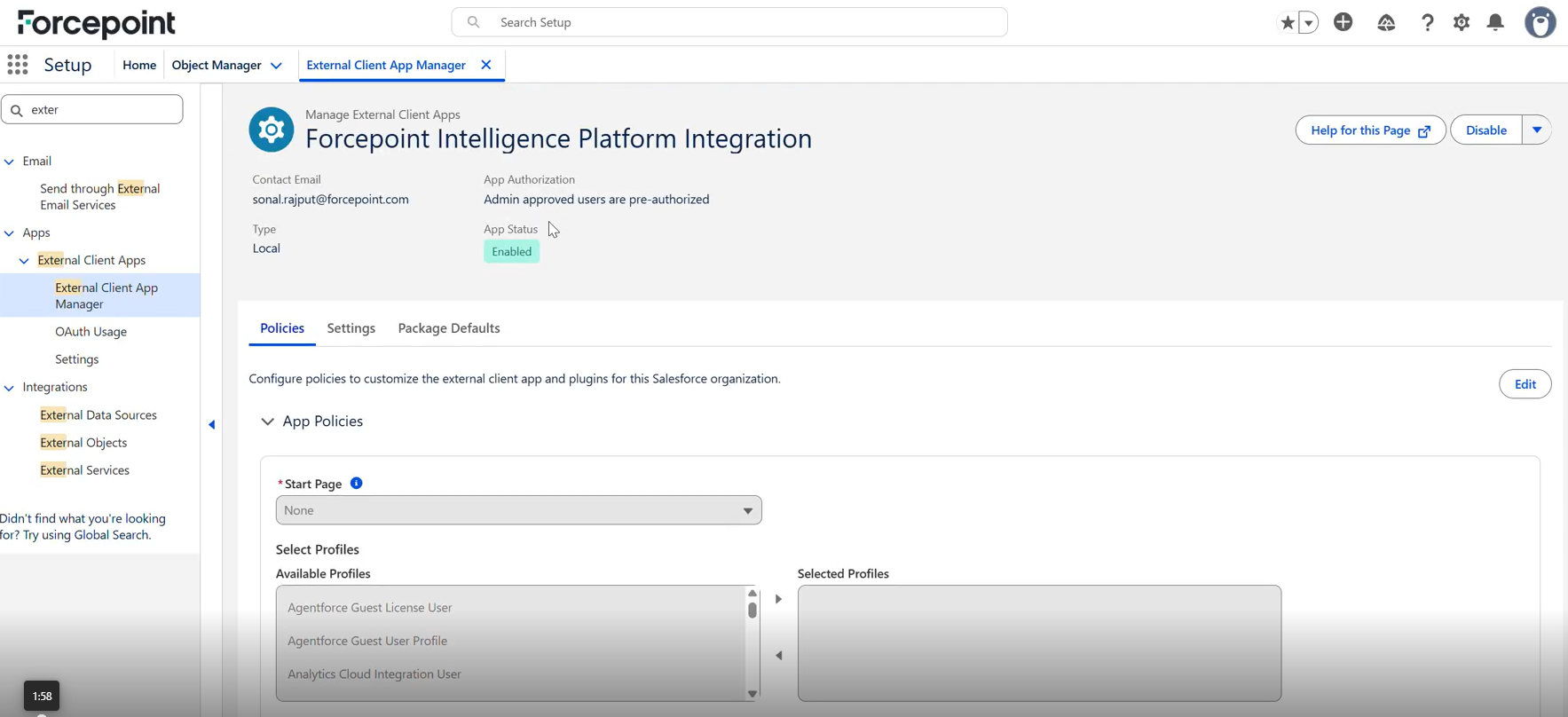Image resolution: width=1568 pixels, height=717 pixels.
Task: Click the Quick Find box containing exter
Action: 92,109
